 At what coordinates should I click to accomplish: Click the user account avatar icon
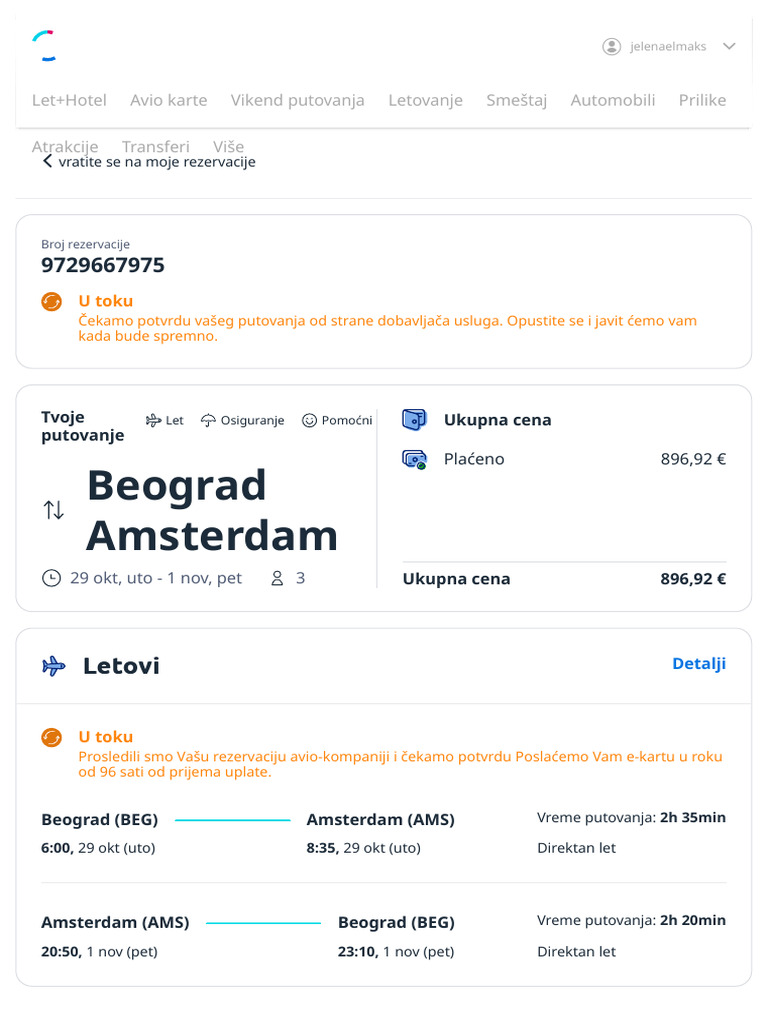point(611,47)
